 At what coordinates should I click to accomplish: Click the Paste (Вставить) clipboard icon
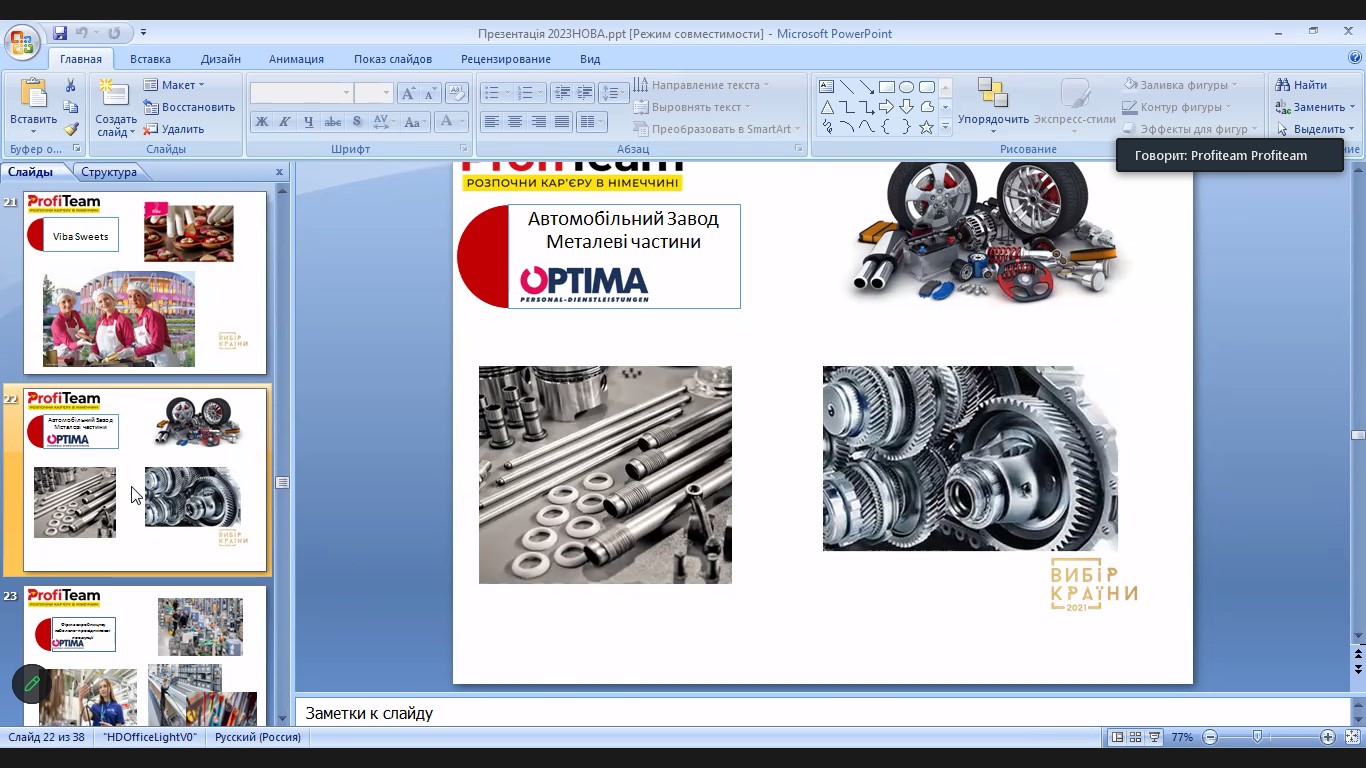click(34, 96)
